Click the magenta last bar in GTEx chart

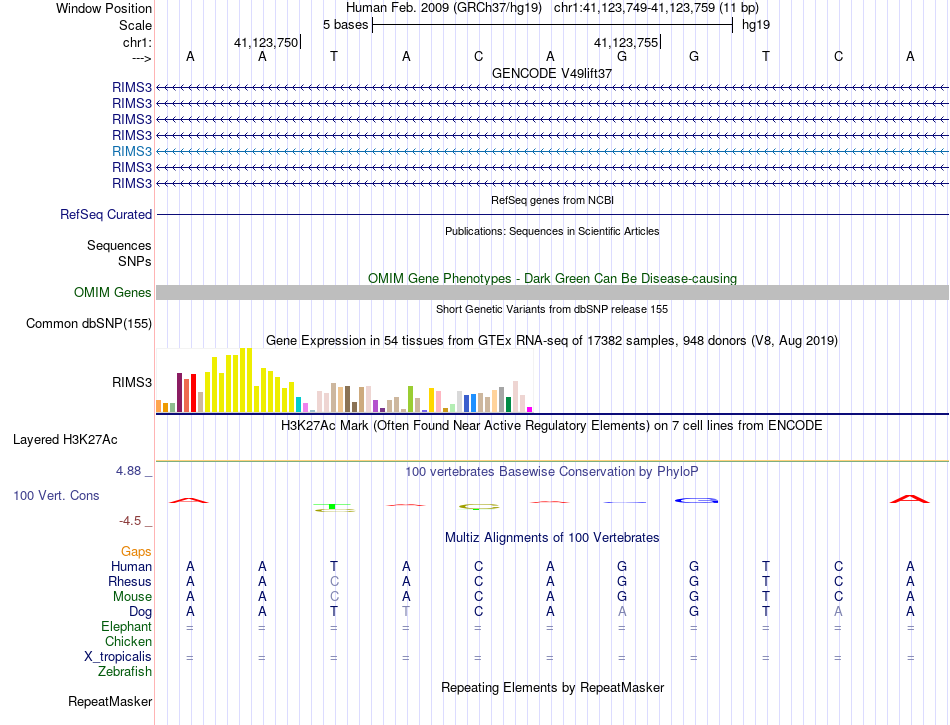coord(530,409)
